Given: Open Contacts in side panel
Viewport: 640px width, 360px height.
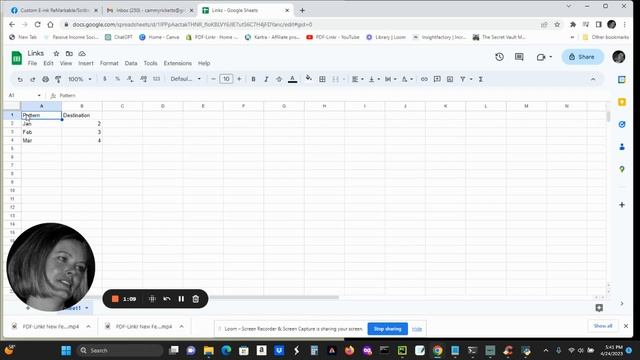Looking at the screenshot, I should tap(622, 147).
